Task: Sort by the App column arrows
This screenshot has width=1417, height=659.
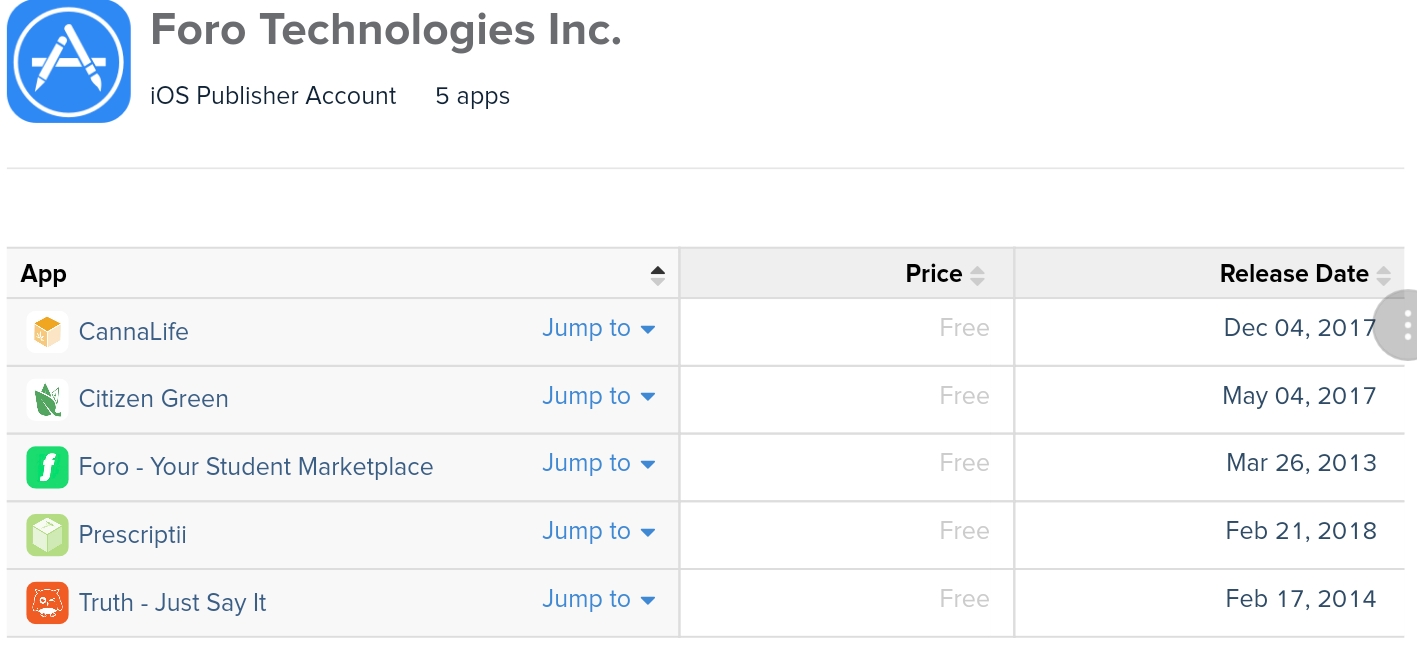Action: tap(657, 275)
